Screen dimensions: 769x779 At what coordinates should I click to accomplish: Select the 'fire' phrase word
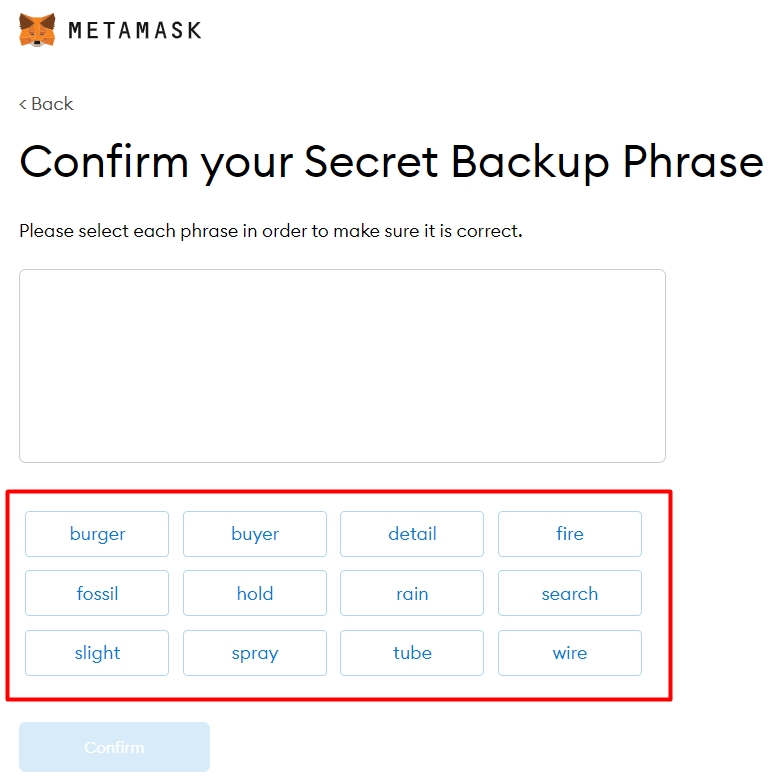570,534
